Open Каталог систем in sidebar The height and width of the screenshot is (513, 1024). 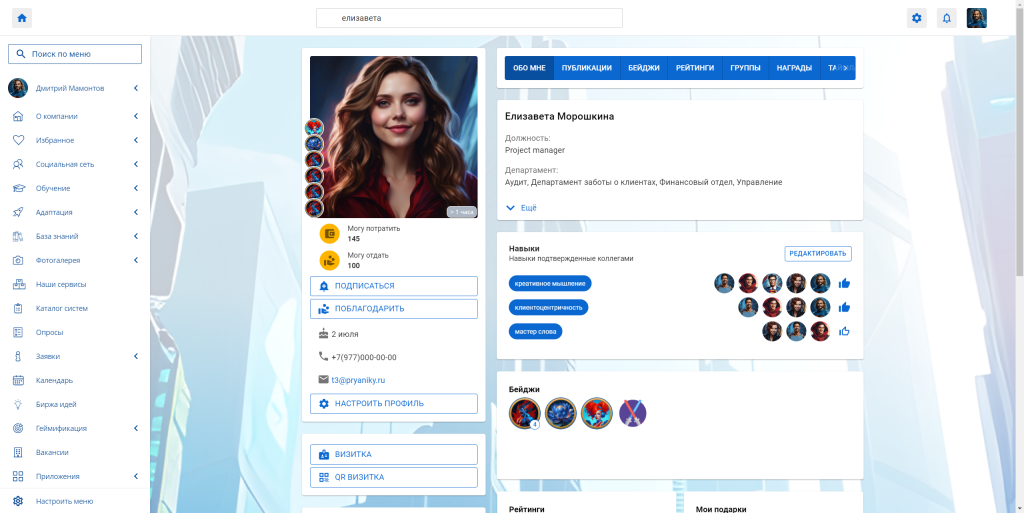[62, 308]
